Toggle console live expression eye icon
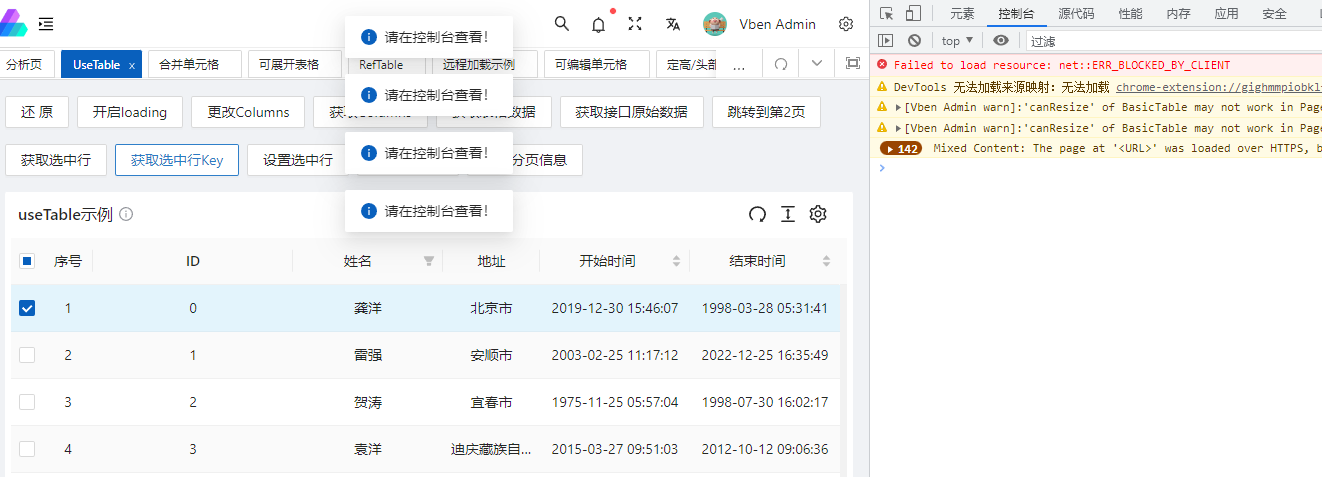The image size is (1322, 477). [1001, 41]
